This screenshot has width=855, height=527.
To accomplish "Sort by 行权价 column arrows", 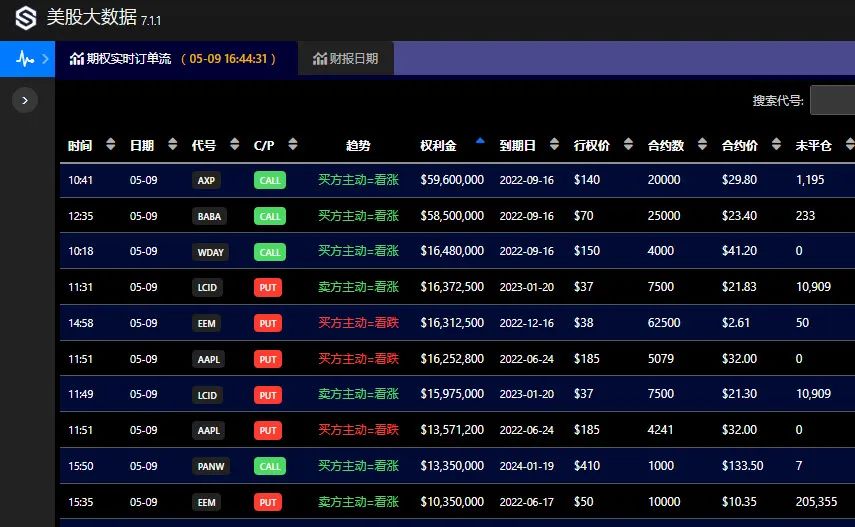I will coord(628,145).
